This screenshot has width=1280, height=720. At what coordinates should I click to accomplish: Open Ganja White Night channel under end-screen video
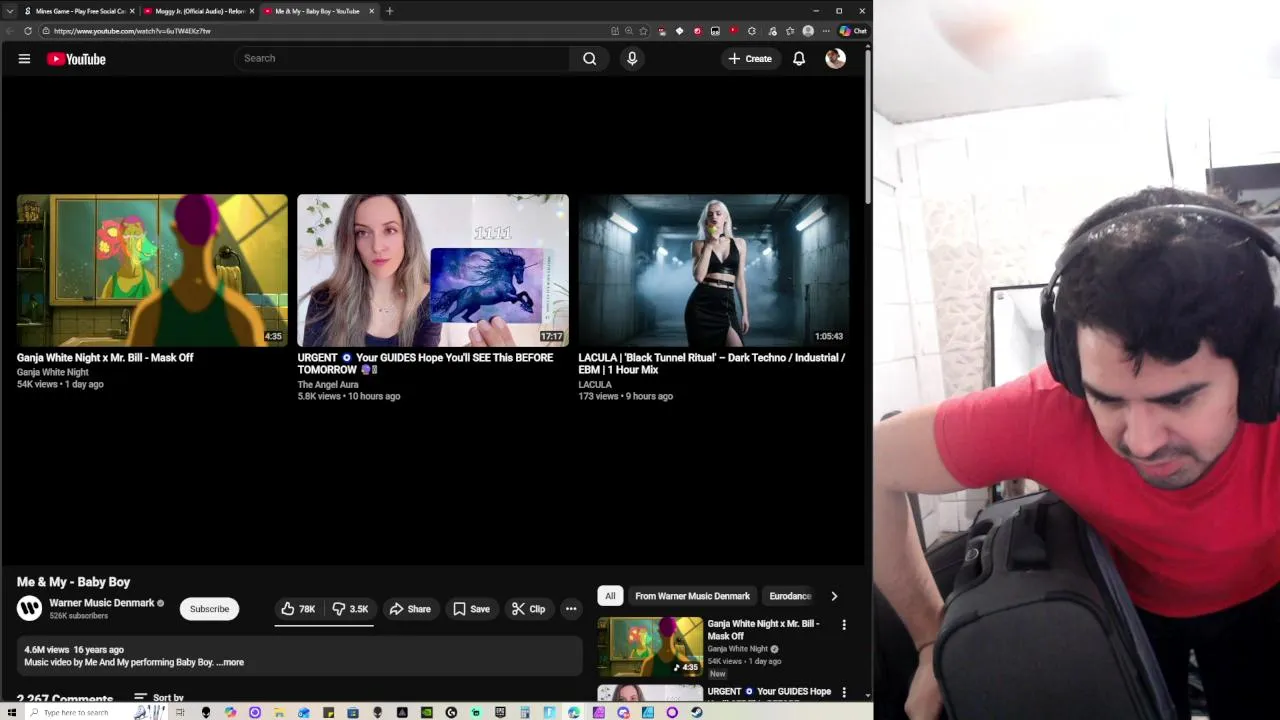tap(53, 372)
